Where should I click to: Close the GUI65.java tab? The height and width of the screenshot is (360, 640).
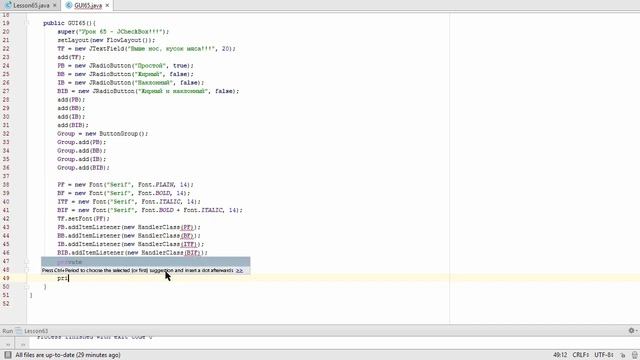click(x=107, y=5)
